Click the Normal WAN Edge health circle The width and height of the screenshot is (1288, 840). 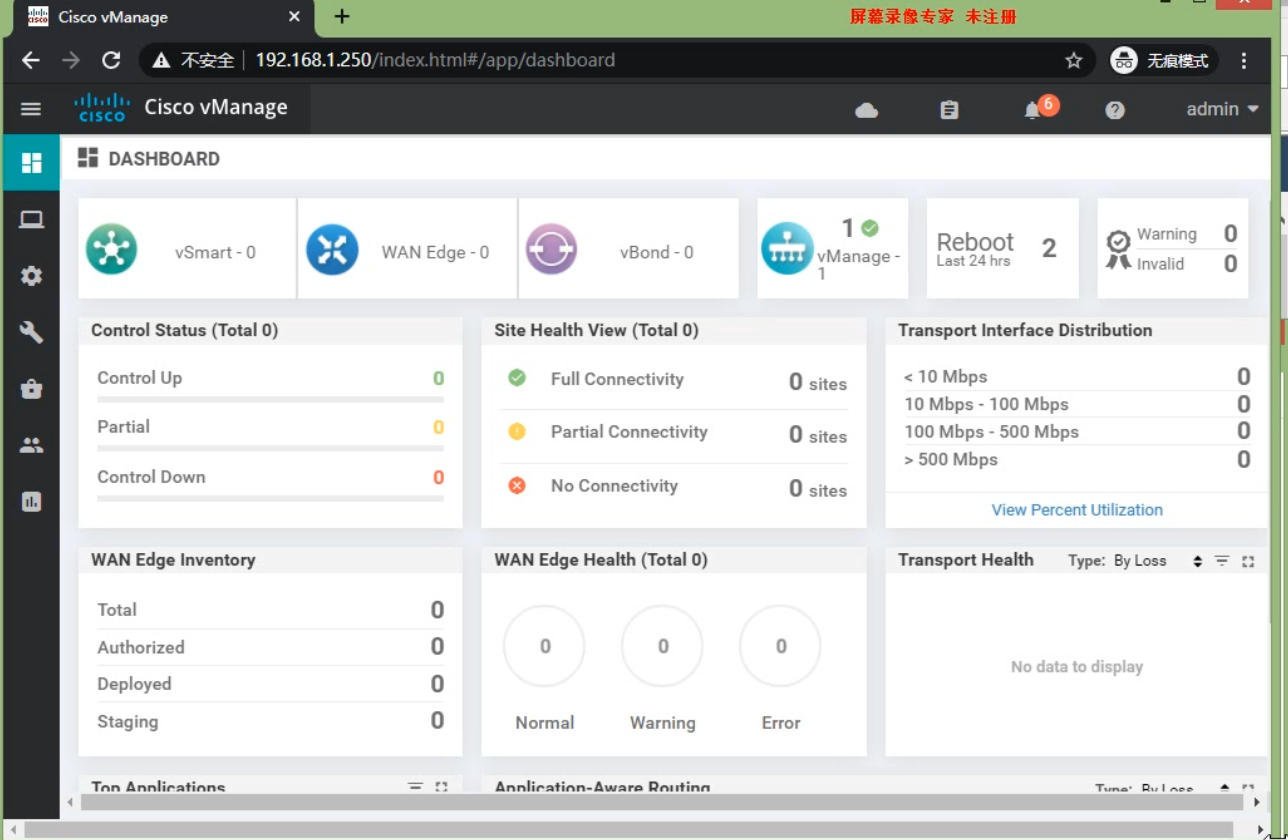[545, 646]
